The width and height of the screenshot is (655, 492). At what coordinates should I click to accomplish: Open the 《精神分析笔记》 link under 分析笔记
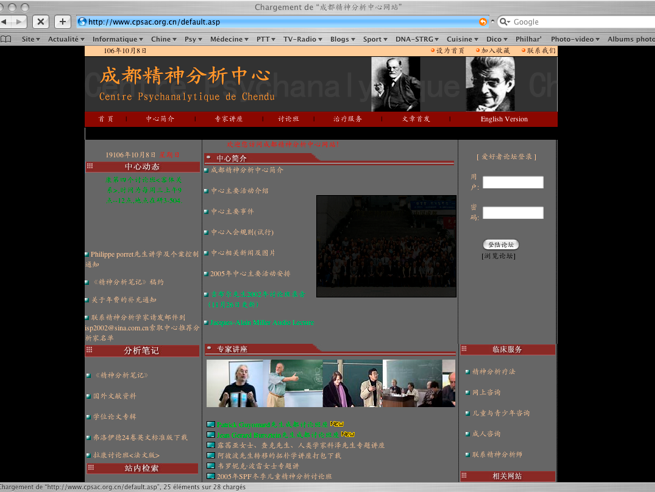pos(121,375)
